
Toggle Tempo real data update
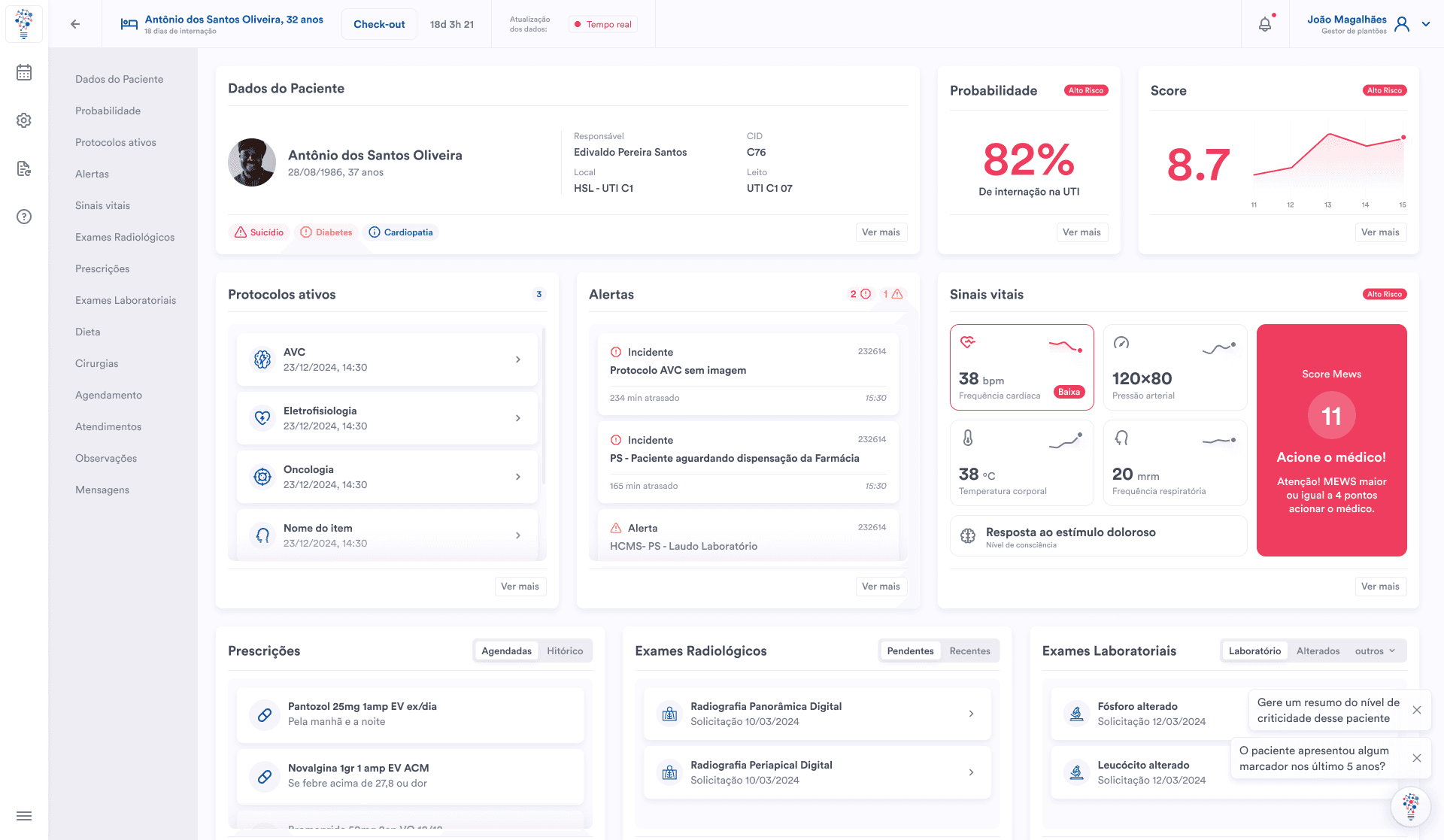(602, 24)
